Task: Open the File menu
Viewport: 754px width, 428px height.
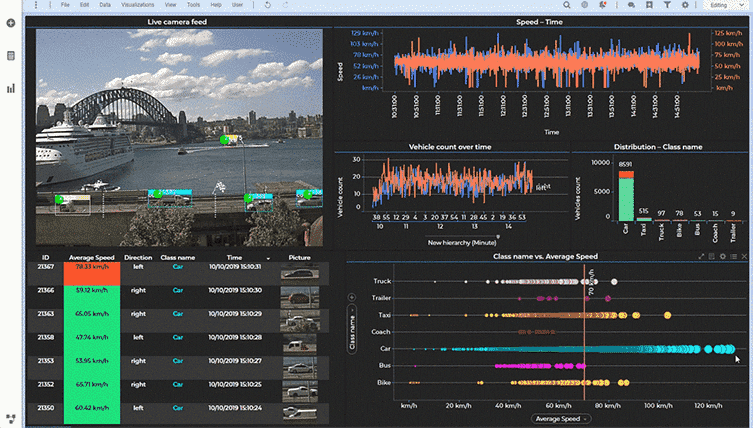Action: (x=65, y=5)
